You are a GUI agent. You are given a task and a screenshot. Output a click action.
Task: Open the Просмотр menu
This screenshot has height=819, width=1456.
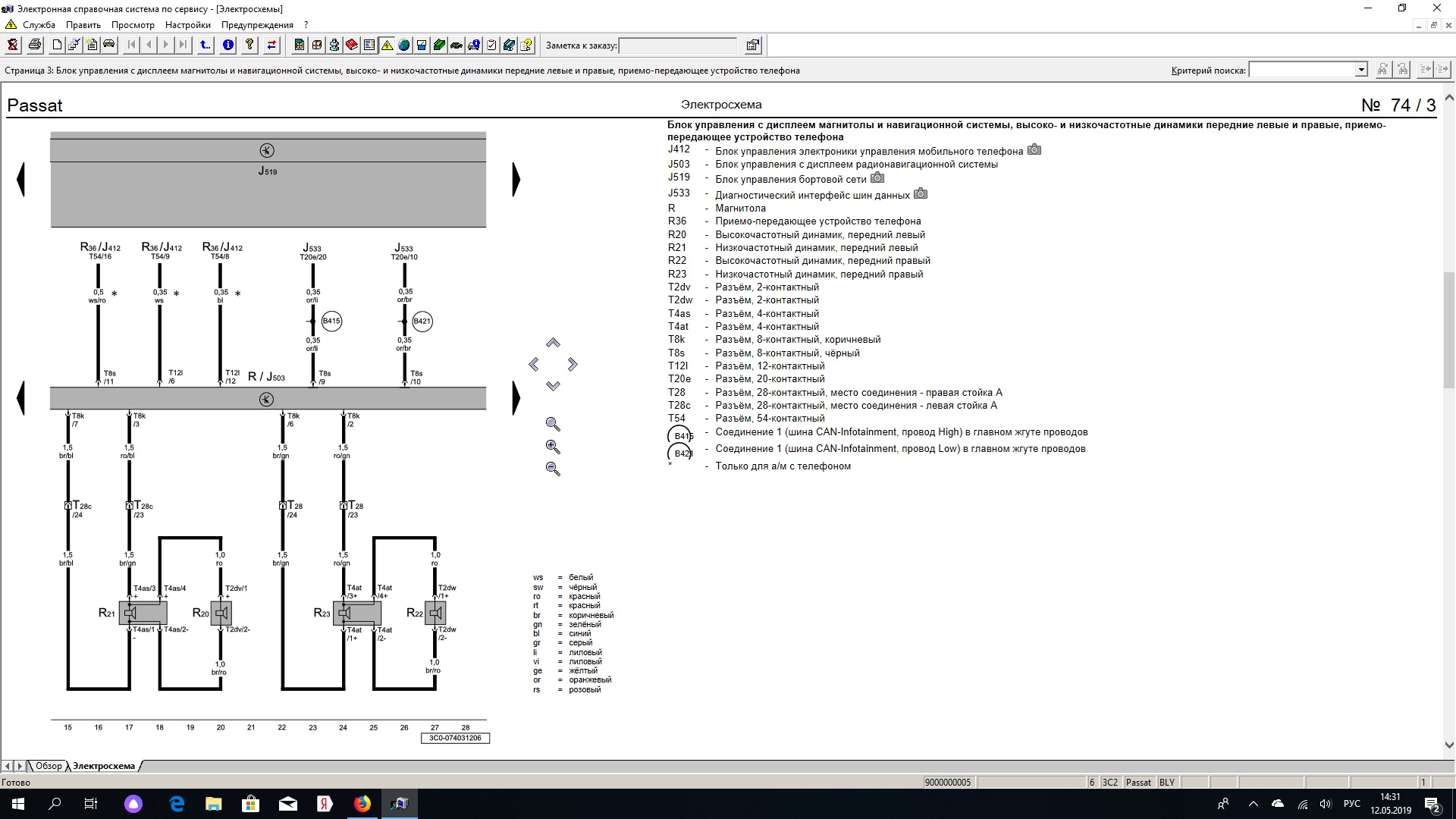[133, 25]
